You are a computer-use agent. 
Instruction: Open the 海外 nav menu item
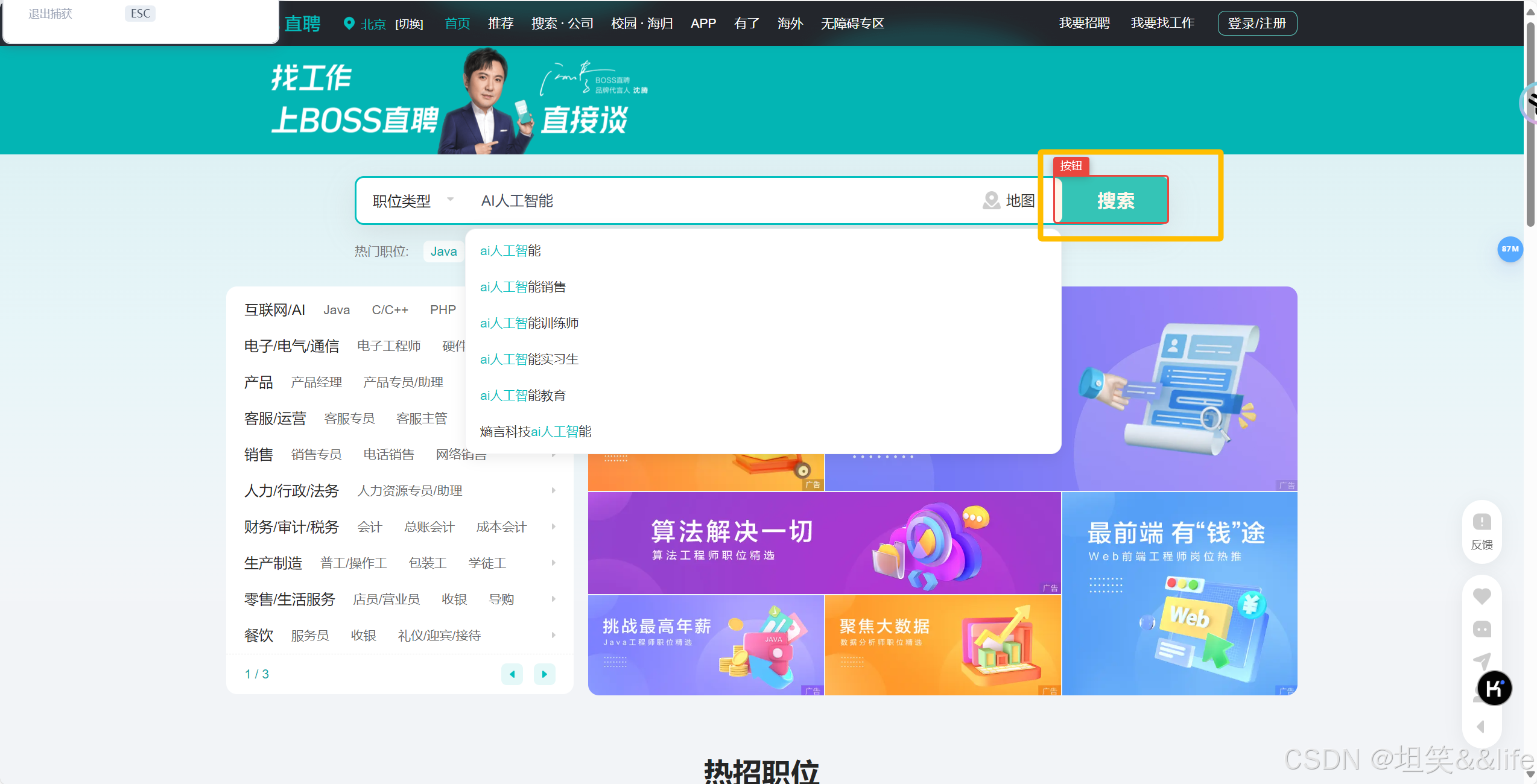point(790,24)
